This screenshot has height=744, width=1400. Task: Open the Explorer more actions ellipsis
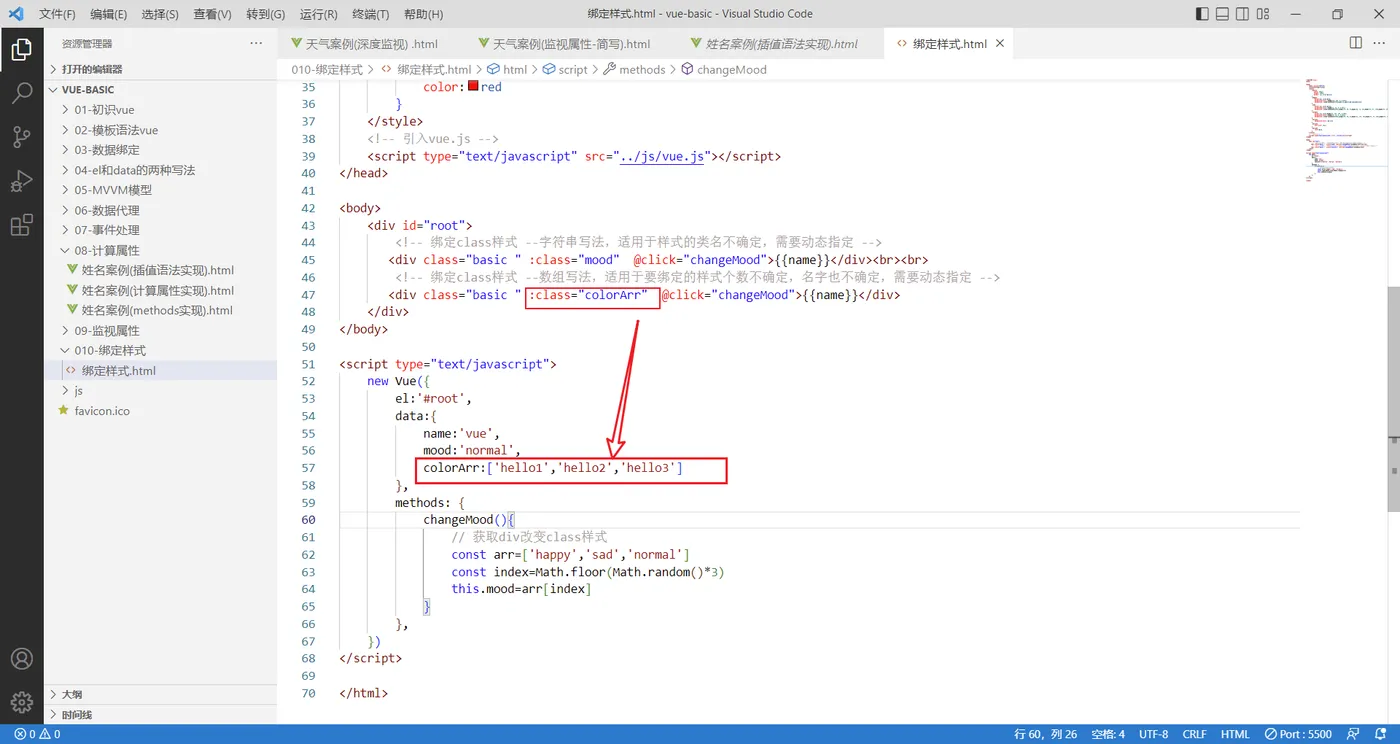tap(256, 44)
